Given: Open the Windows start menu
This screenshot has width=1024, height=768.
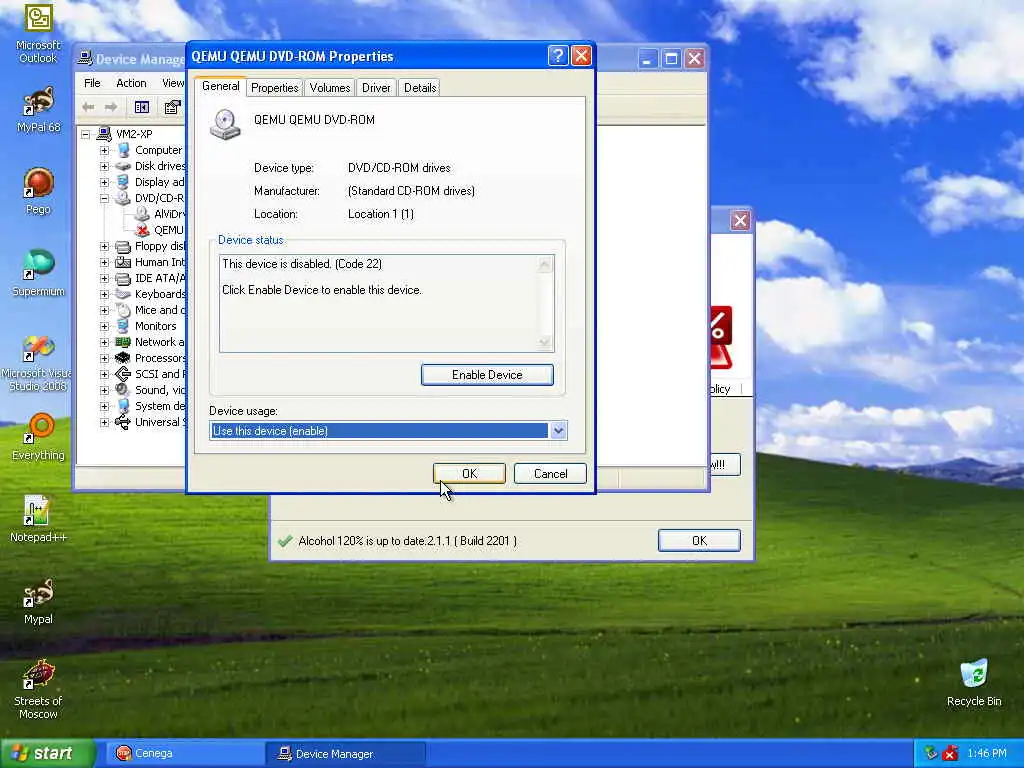Looking at the screenshot, I should click(x=47, y=753).
